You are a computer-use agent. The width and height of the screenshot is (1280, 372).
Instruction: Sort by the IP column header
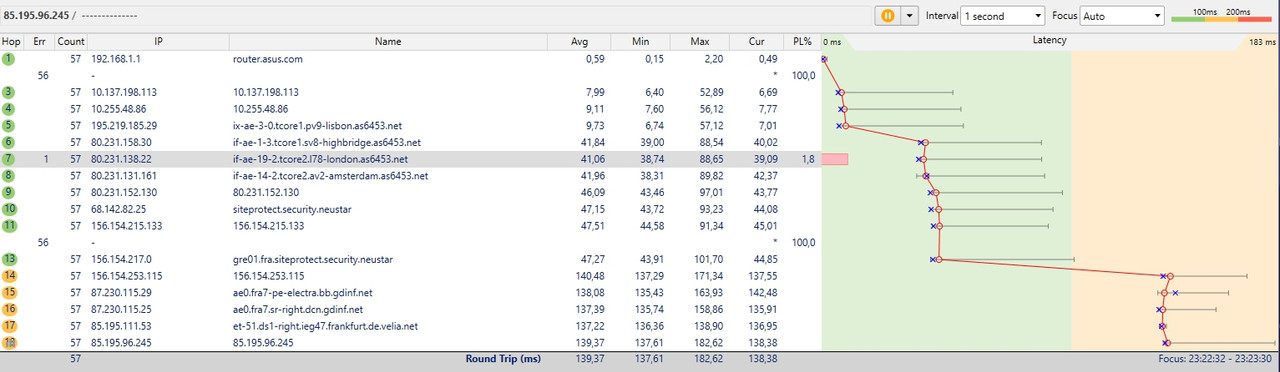158,41
